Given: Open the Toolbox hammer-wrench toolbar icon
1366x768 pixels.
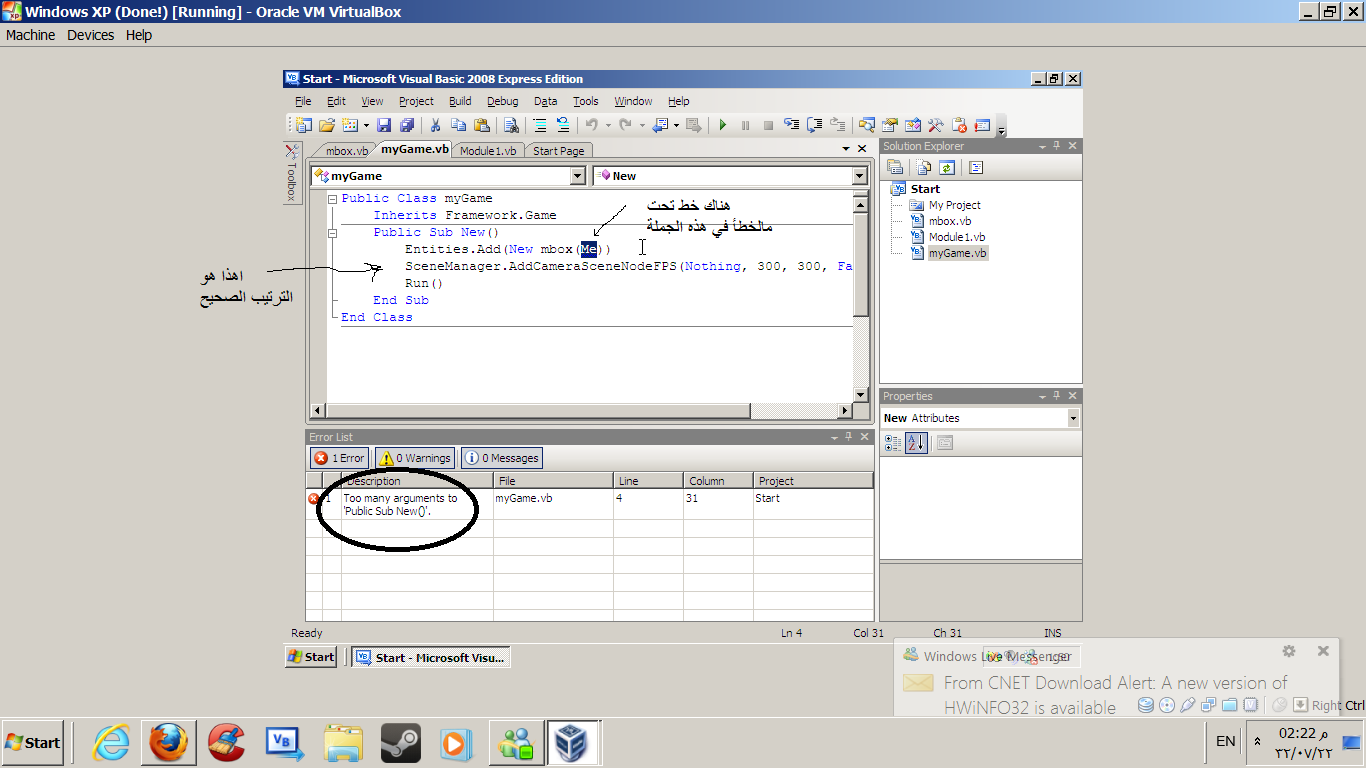Looking at the screenshot, I should coord(935,125).
